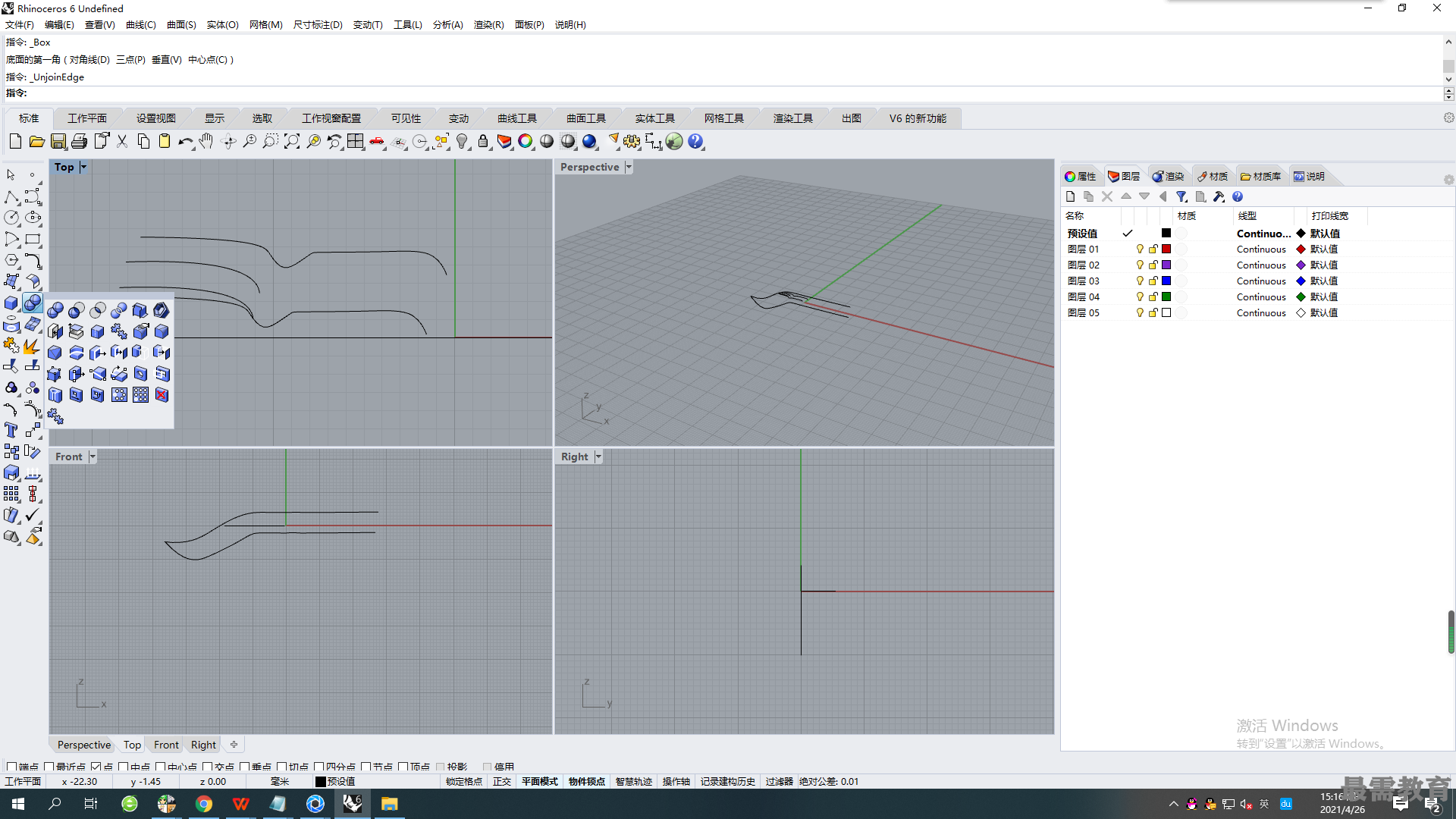Select the Front viewport tab at bottom

point(166,745)
